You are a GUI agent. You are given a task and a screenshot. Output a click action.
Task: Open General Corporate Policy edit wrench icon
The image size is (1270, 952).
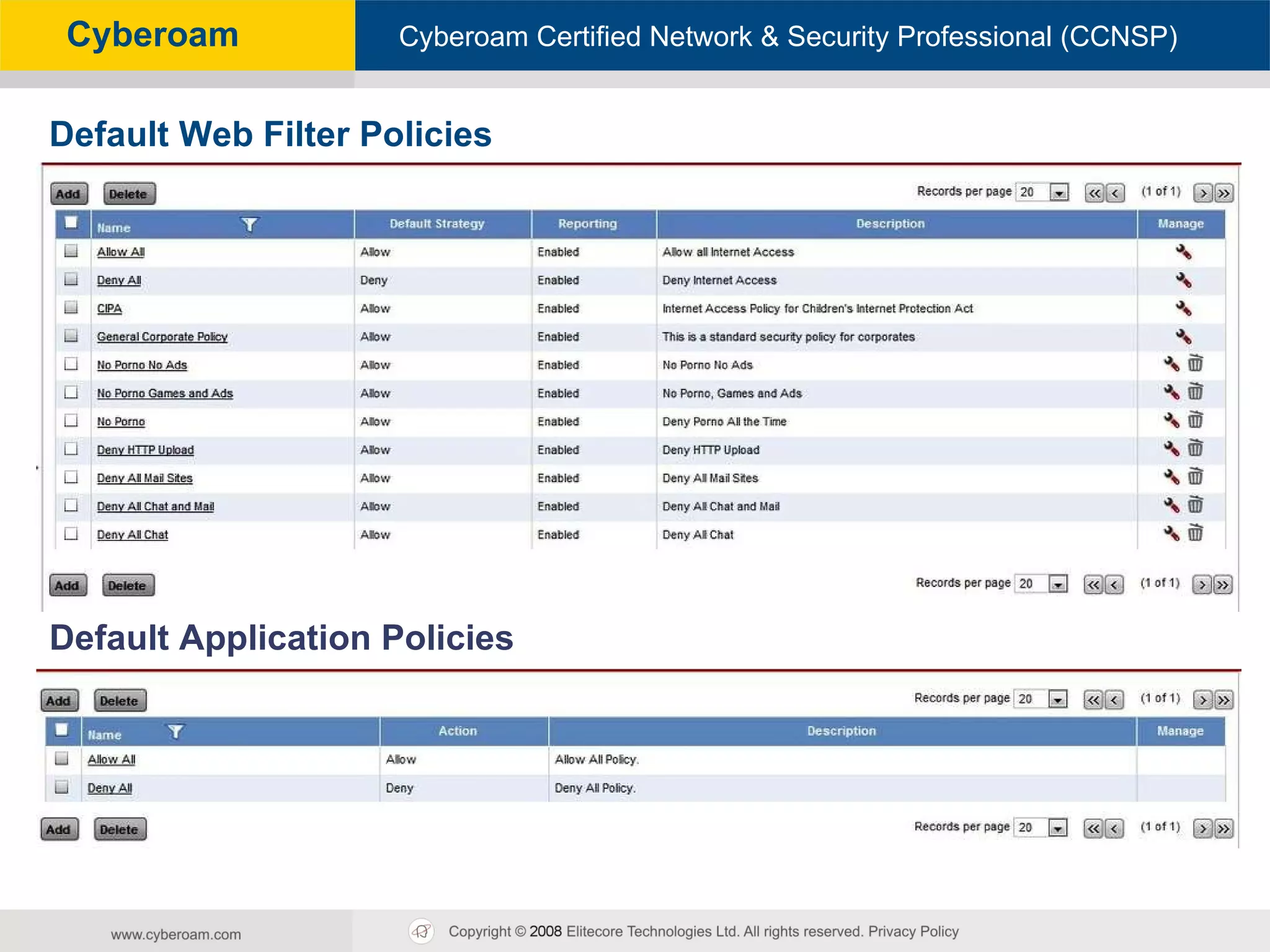pyautogui.click(x=1183, y=337)
